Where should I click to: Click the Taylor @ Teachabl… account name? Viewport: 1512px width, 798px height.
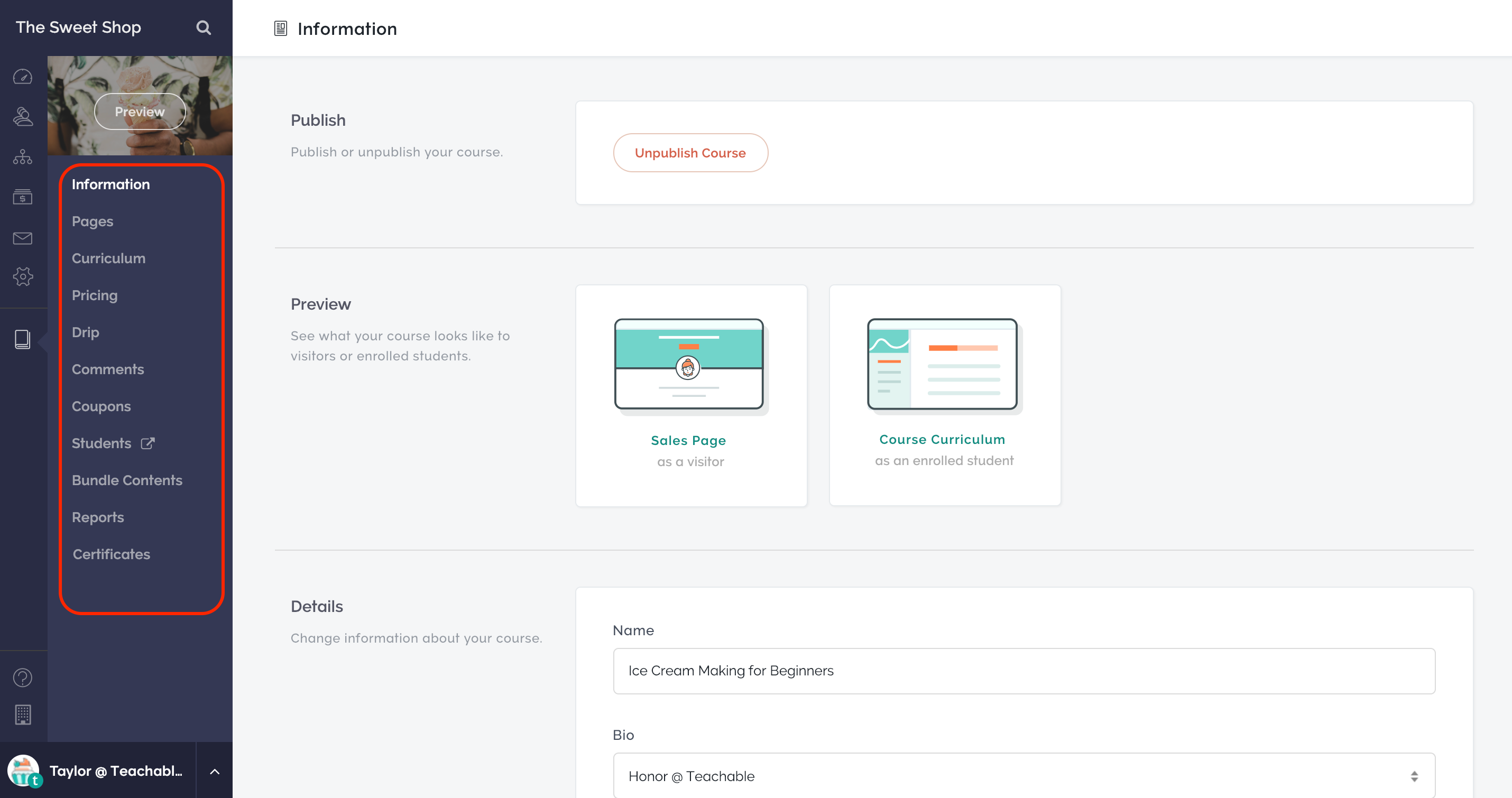116,771
